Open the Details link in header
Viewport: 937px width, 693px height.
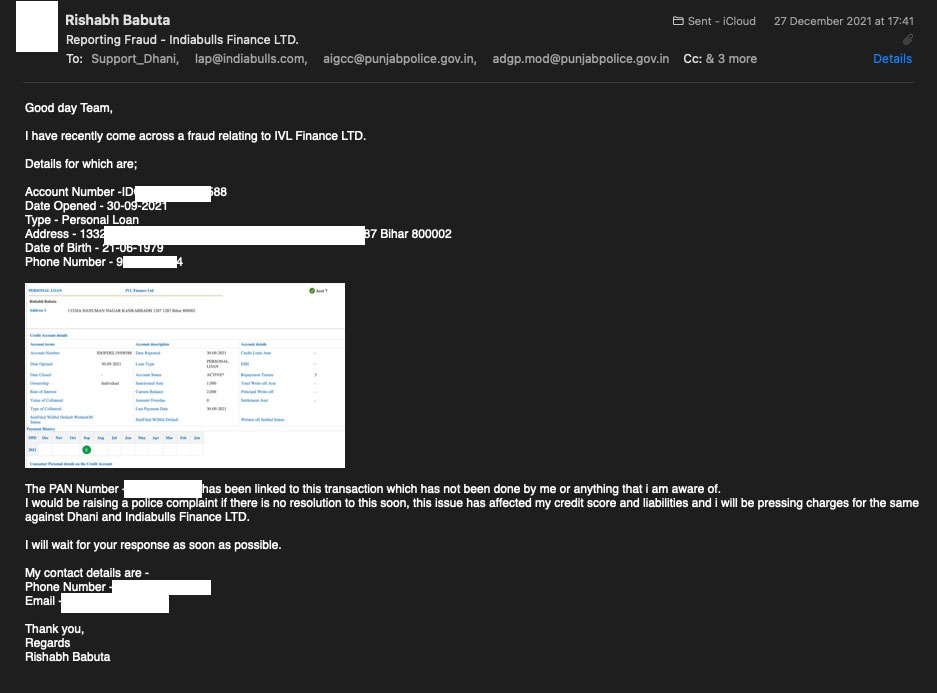(x=892, y=59)
